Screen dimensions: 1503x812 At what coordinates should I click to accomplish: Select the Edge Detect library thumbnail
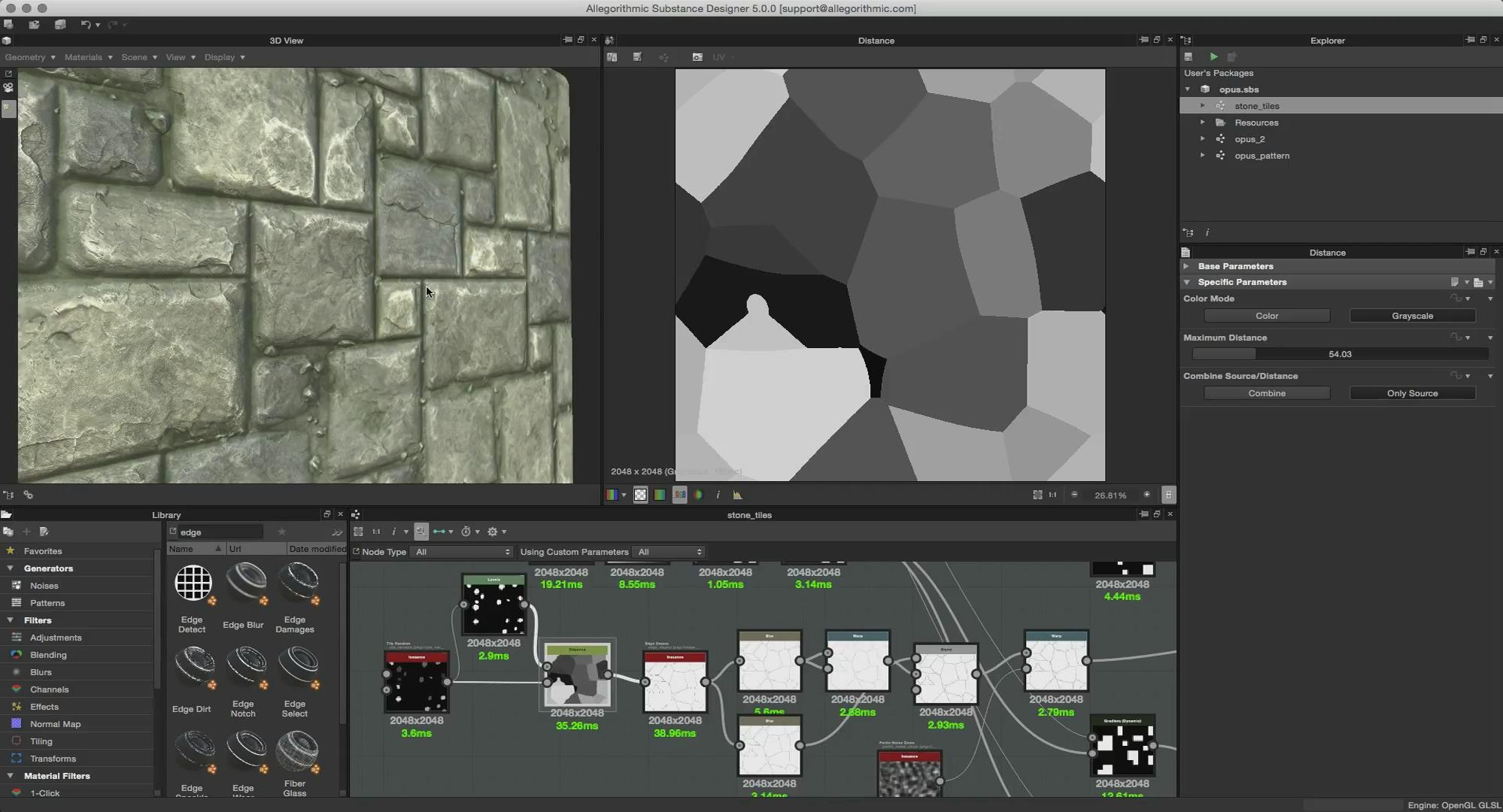pyautogui.click(x=193, y=583)
